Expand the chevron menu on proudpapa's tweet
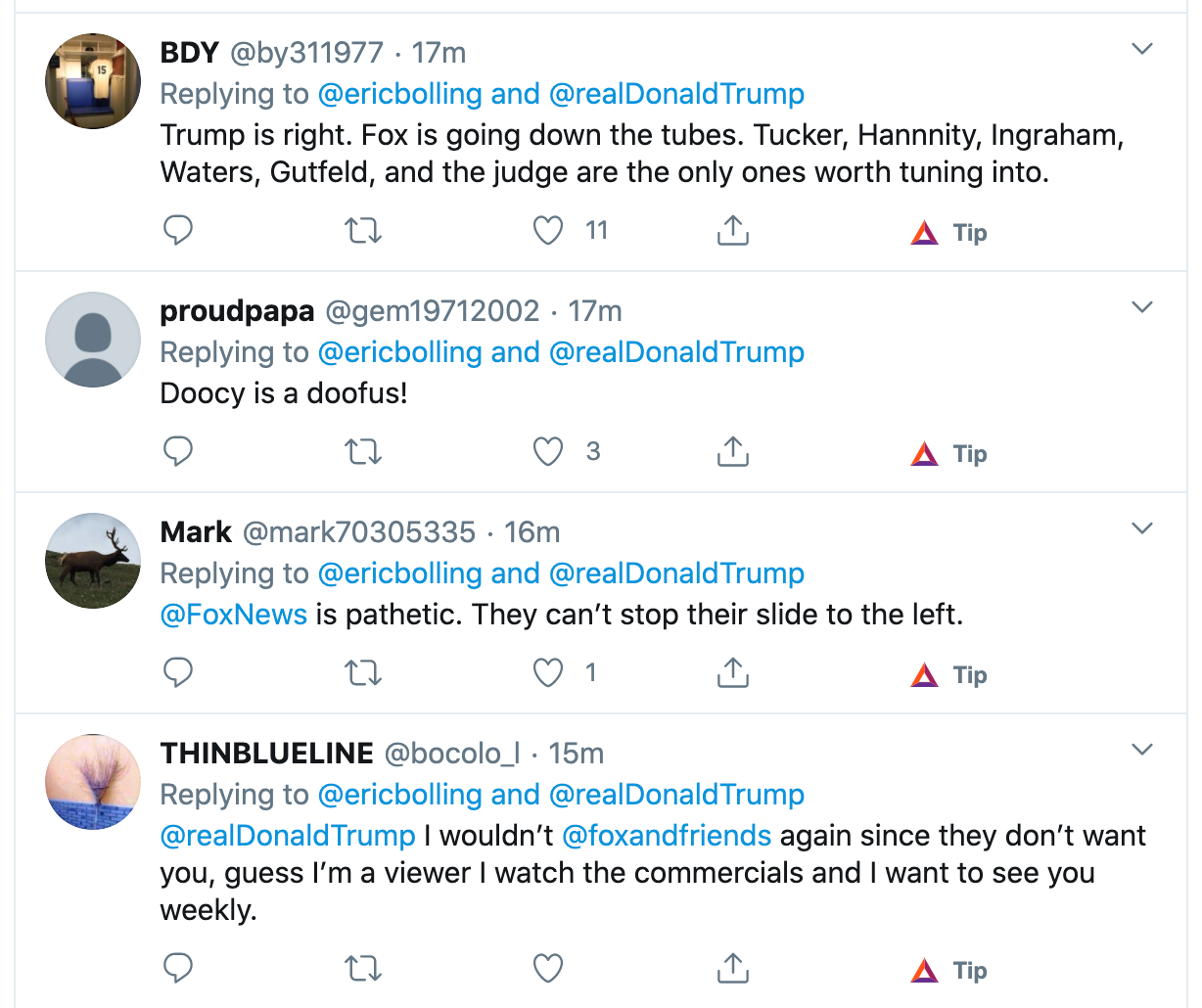The width and height of the screenshot is (1202, 1008). tap(1142, 307)
